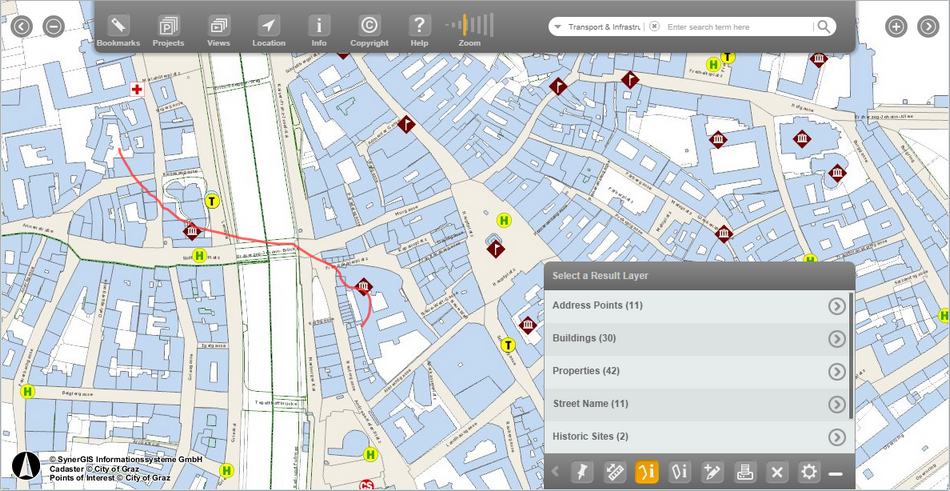The height and width of the screenshot is (491, 950).
Task: Select the Street Name (11) label
Action: pyautogui.click(x=591, y=404)
